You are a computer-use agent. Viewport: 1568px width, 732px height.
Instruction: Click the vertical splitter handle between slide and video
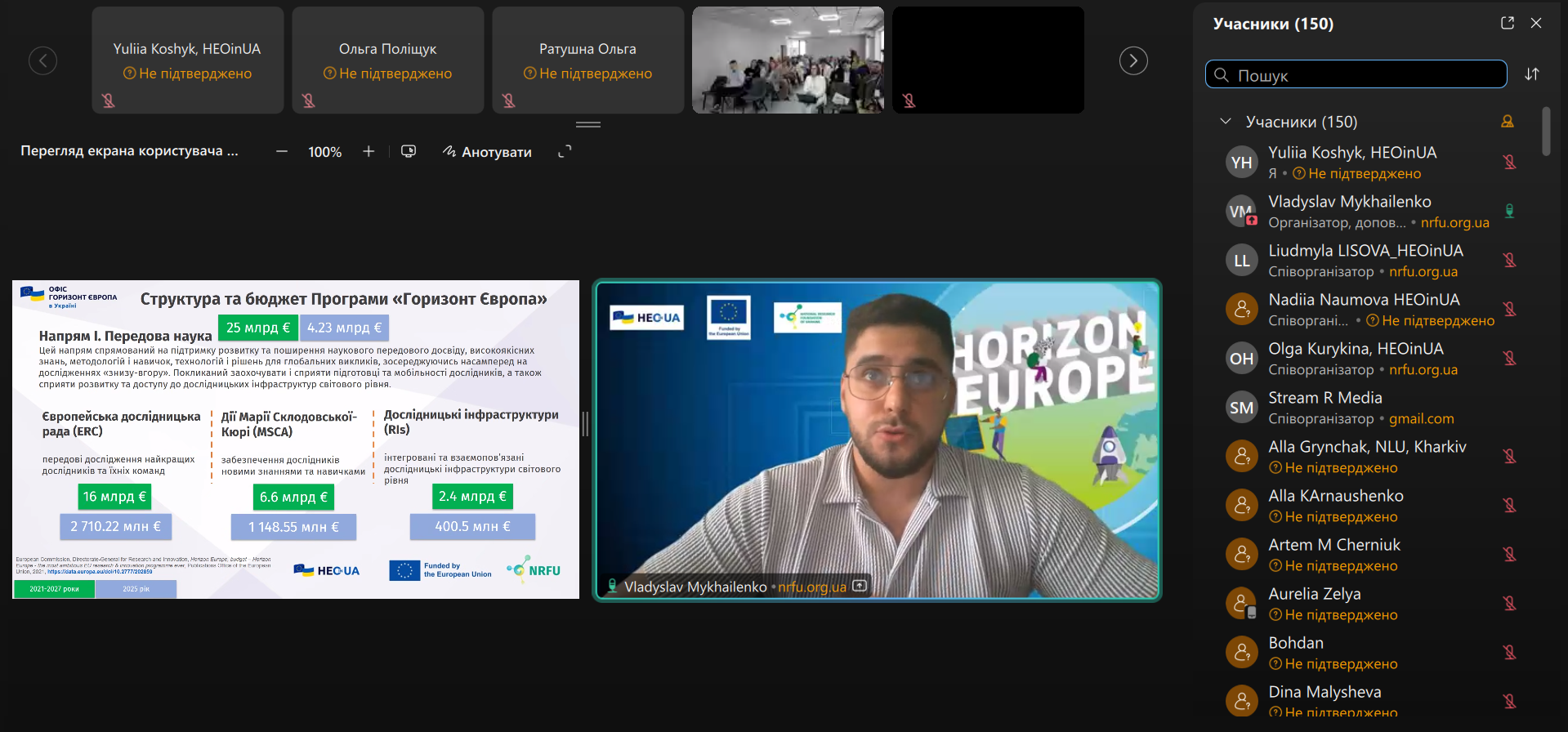click(x=585, y=423)
